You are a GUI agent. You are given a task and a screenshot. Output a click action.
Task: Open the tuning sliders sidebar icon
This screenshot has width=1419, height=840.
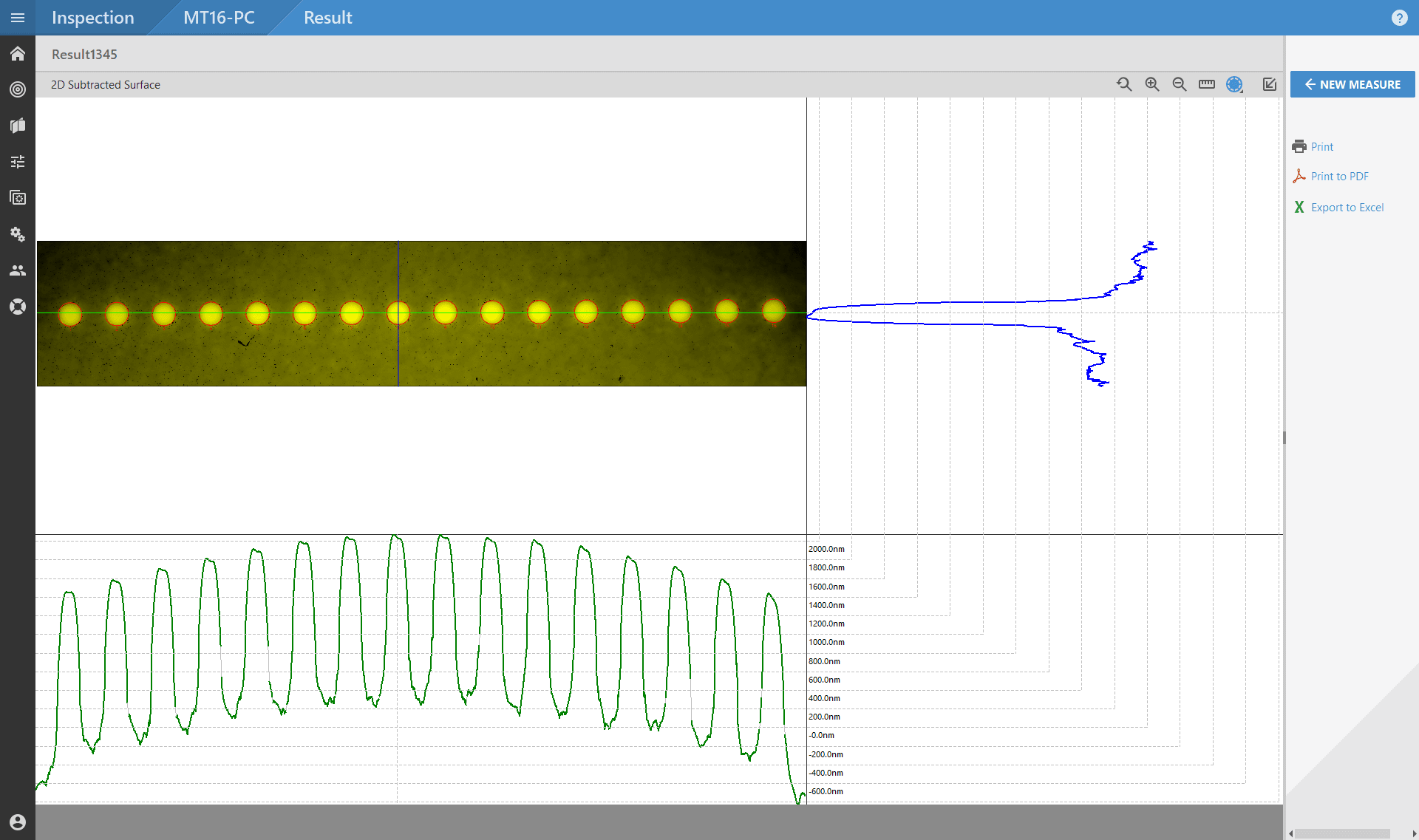pos(18,162)
